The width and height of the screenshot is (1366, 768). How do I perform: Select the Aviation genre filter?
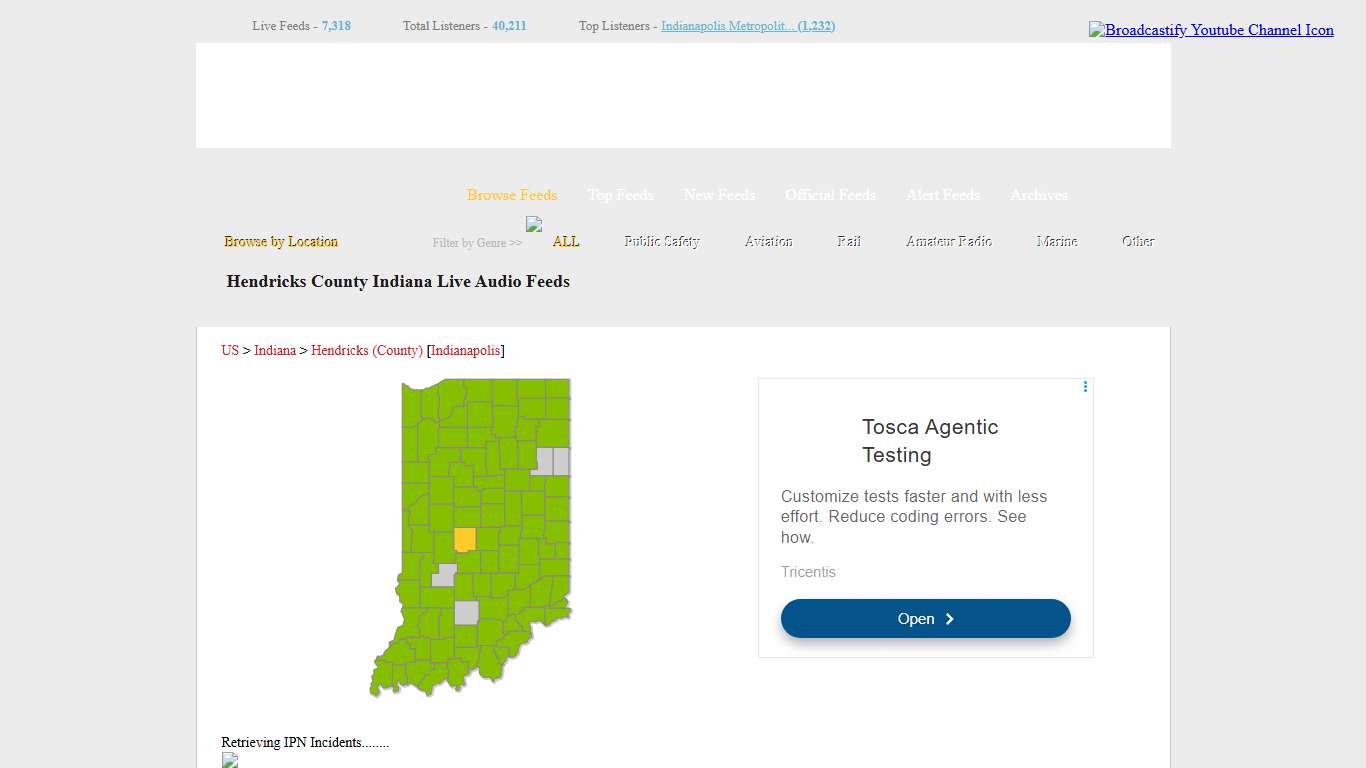point(768,240)
